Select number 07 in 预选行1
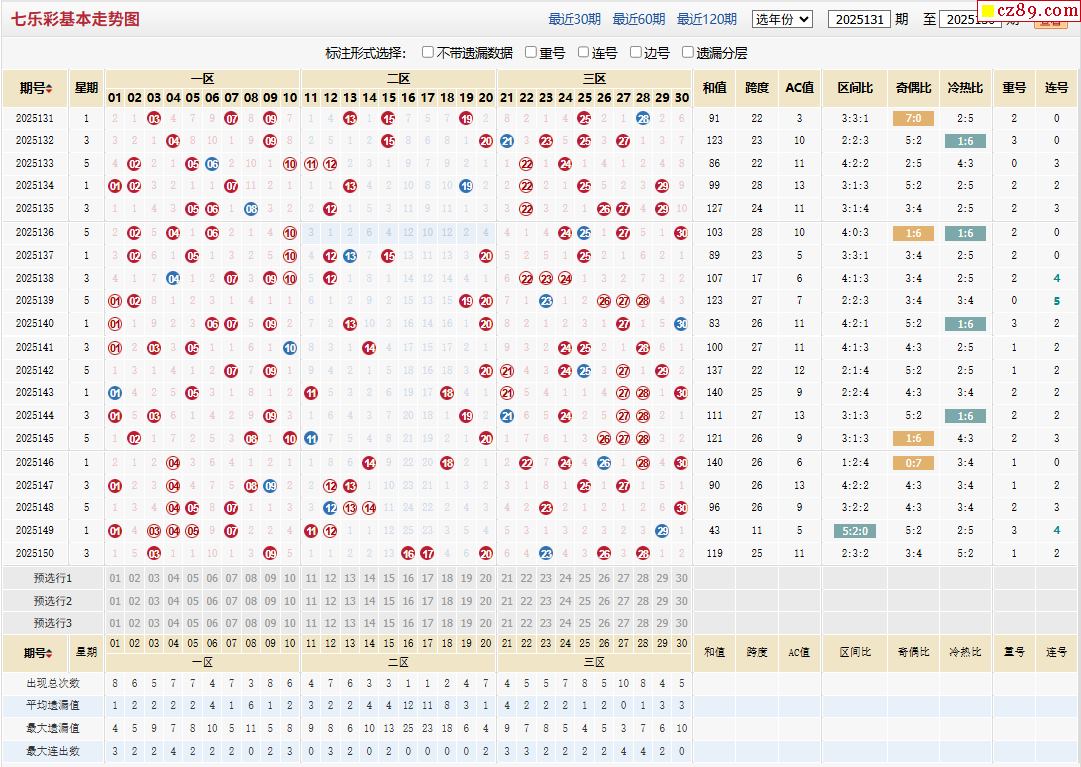This screenshot has width=1081, height=767. (232, 578)
